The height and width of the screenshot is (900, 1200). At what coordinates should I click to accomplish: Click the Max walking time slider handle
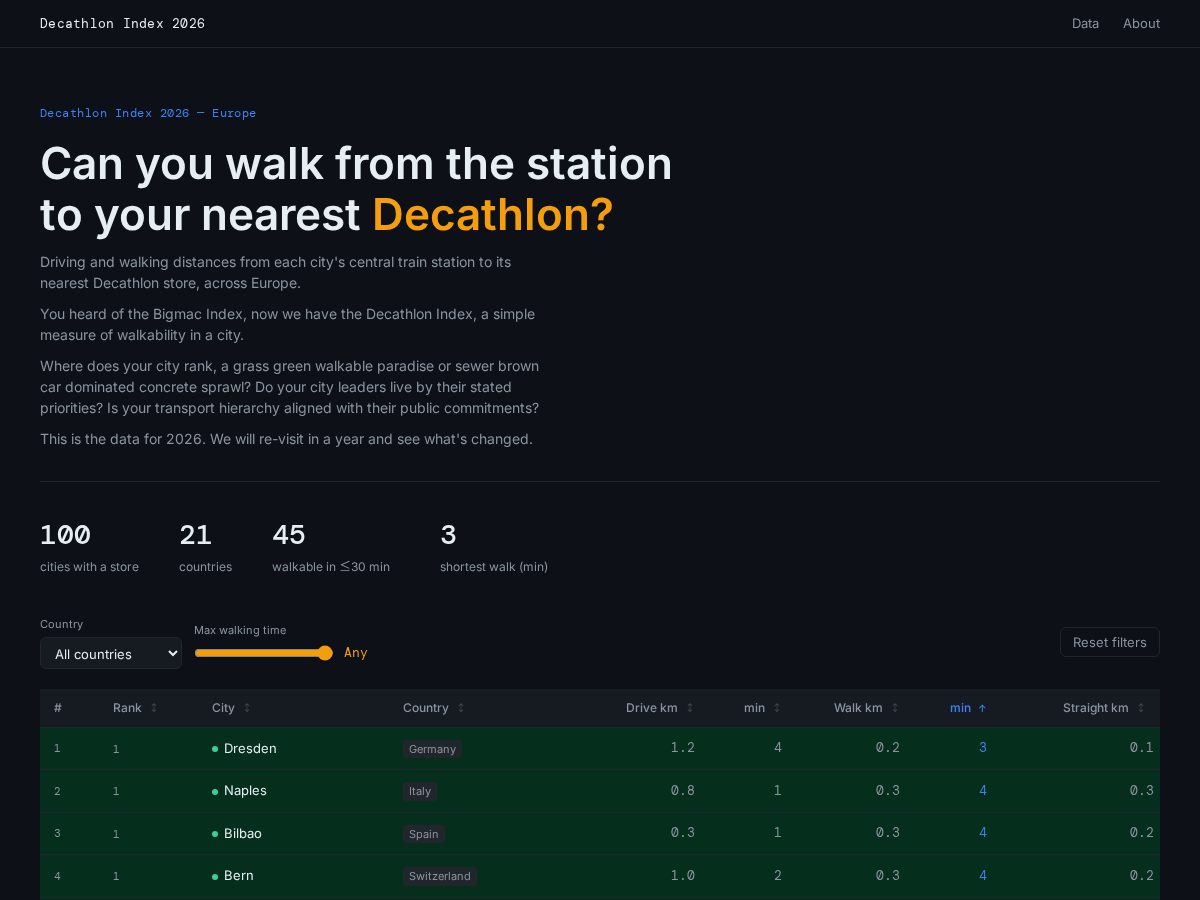point(325,653)
